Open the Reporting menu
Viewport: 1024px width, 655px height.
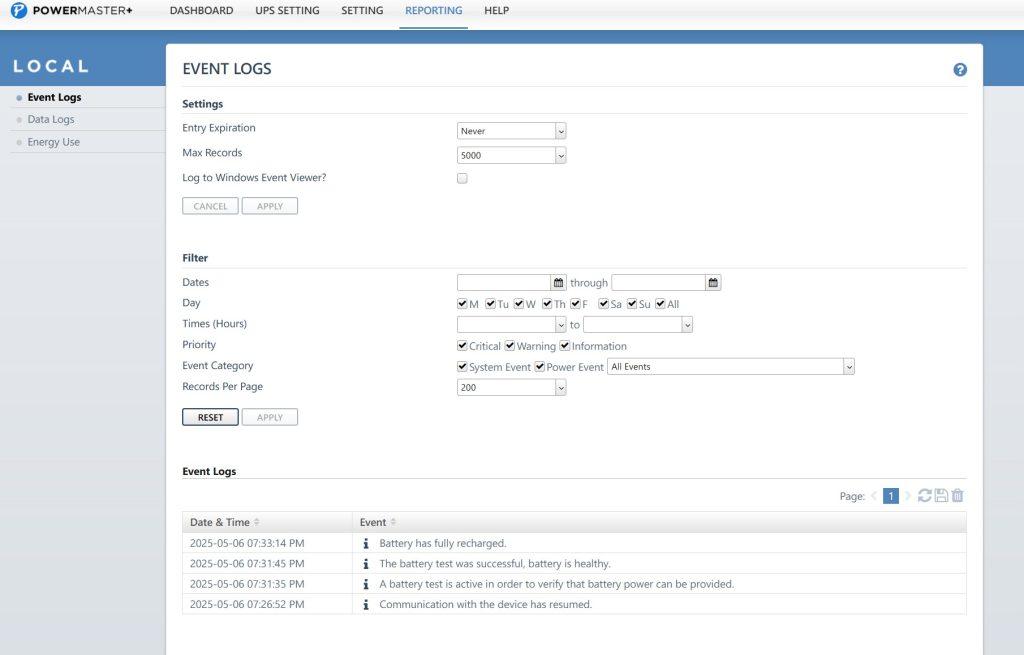click(x=434, y=10)
